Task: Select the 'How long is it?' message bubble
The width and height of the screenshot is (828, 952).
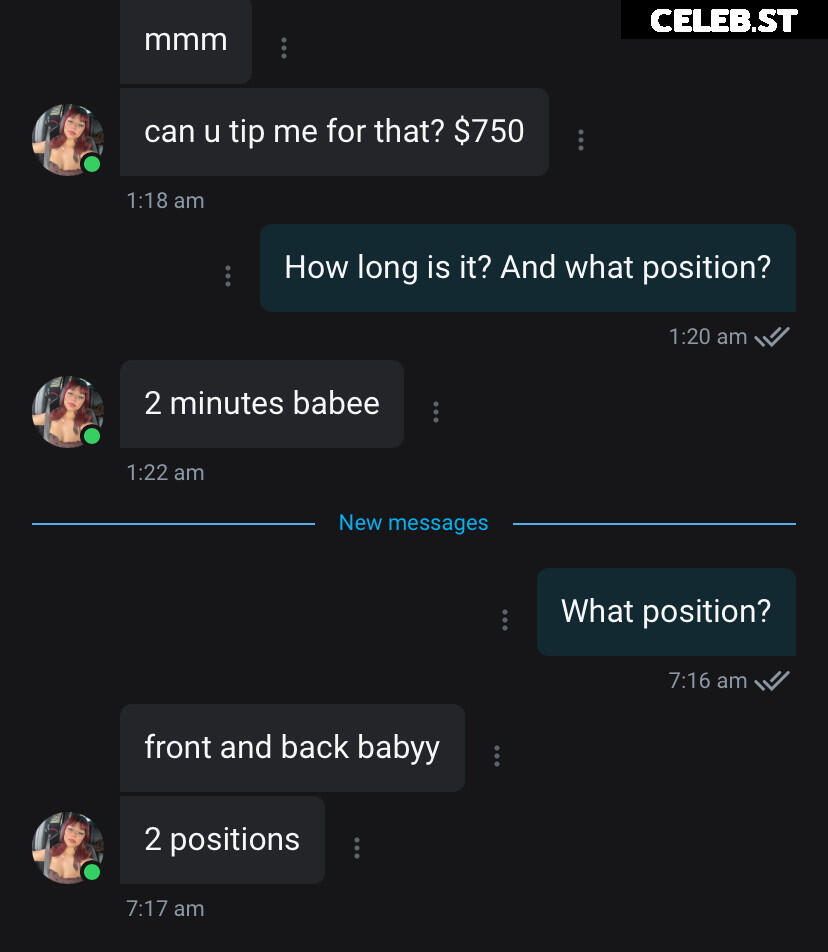Action: point(528,268)
